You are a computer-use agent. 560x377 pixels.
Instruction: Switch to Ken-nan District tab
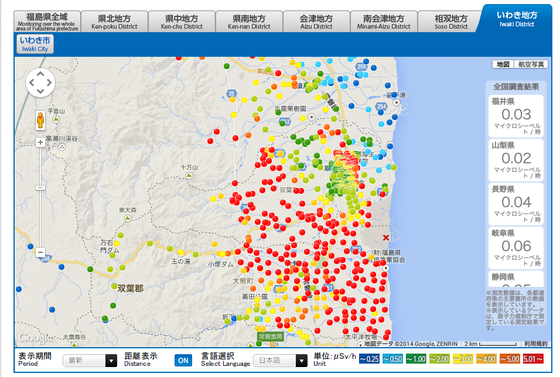click(249, 21)
